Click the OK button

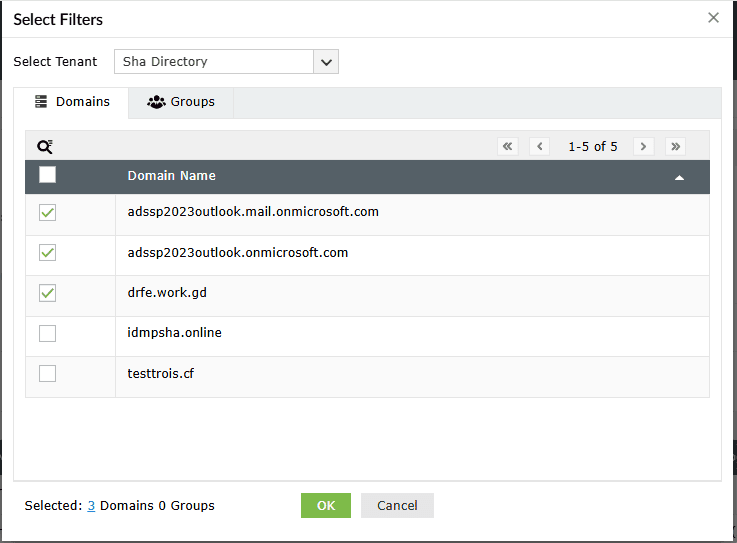[326, 505]
